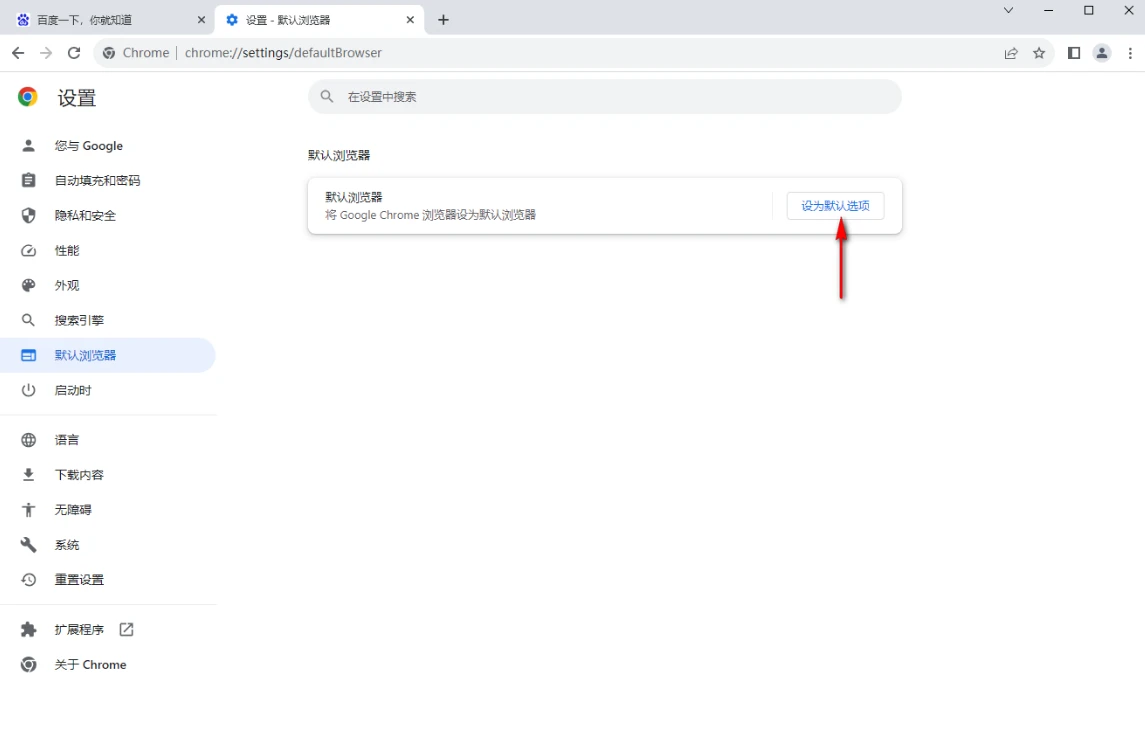The image size is (1145, 756).
Task: Click the share page icon in address bar
Action: click(1011, 53)
